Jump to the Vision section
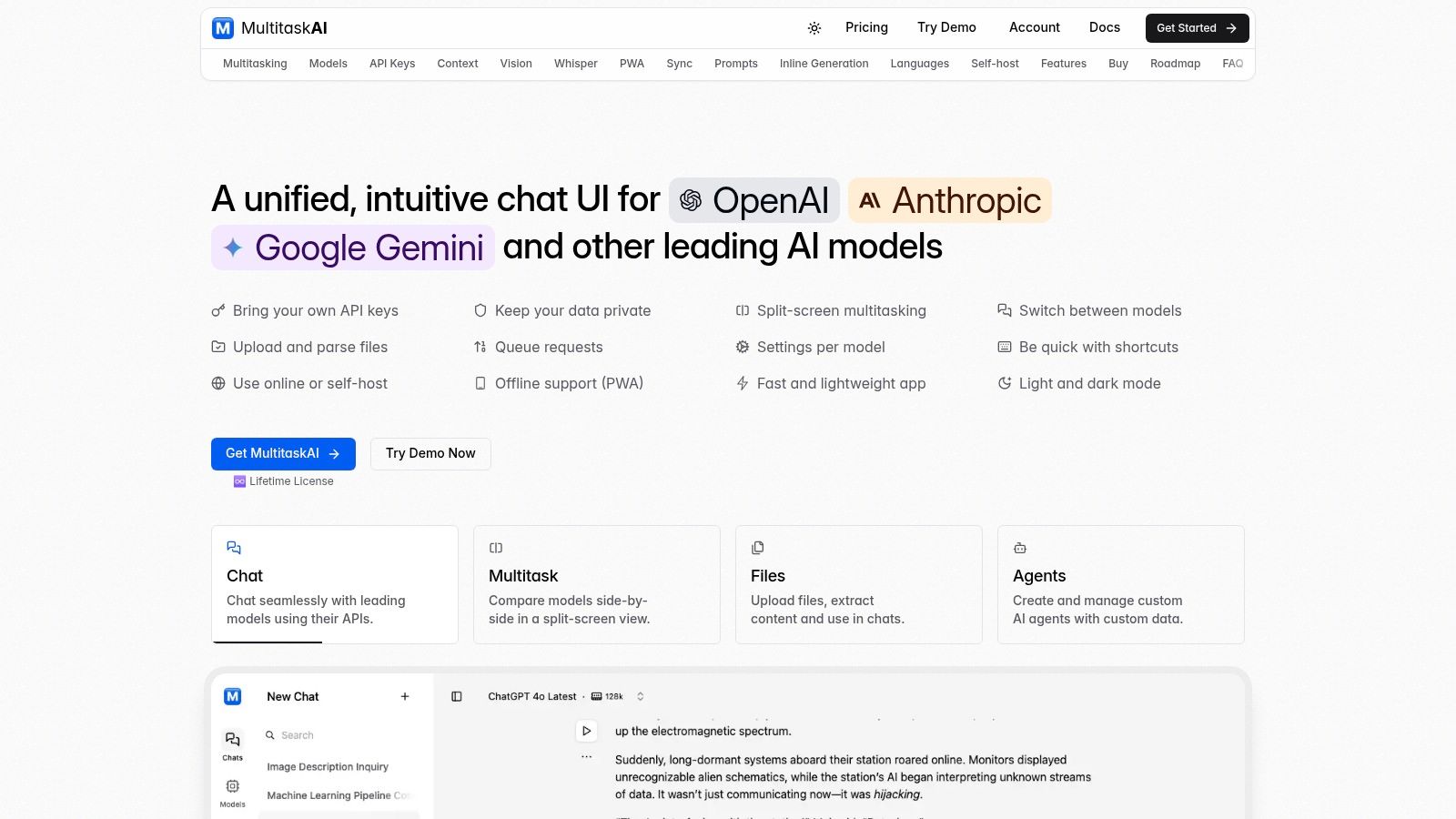 [516, 64]
